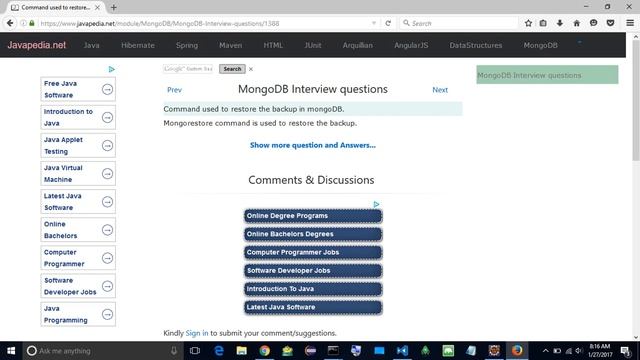
Task: Open the Software Developer Jobs ad button
Action: [313, 271]
